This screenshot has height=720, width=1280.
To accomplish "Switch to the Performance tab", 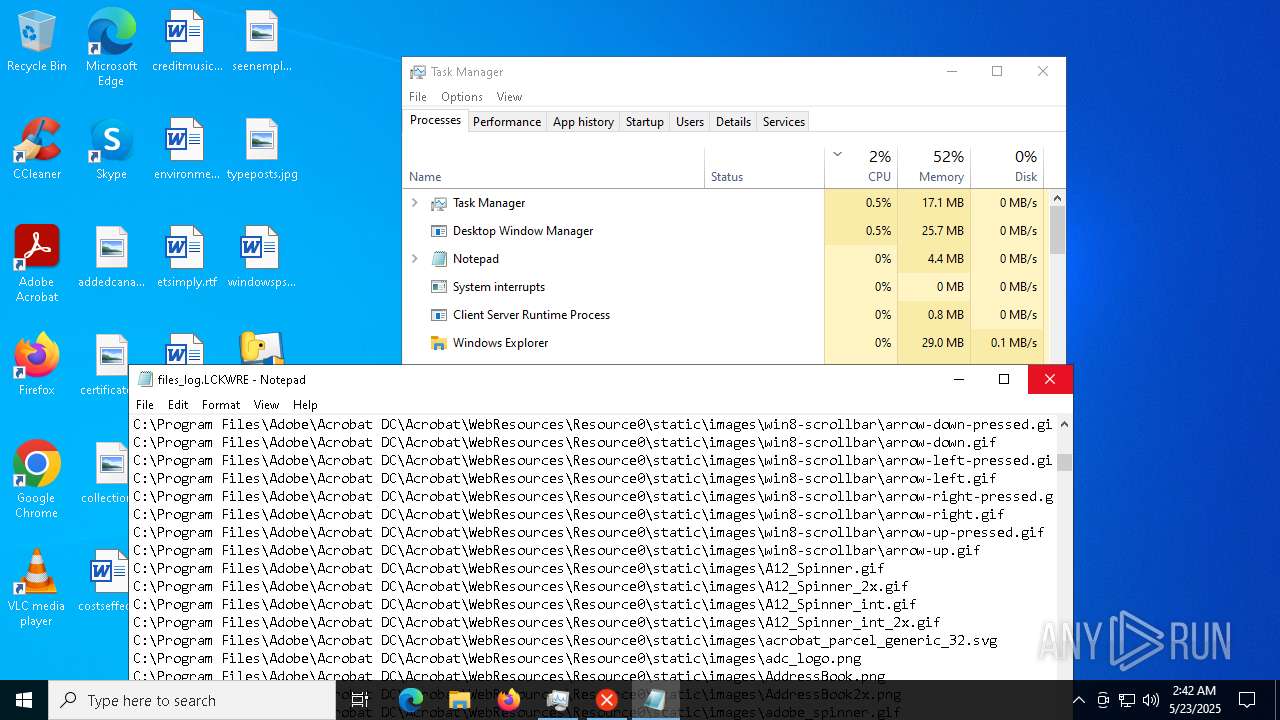I will click(x=507, y=122).
